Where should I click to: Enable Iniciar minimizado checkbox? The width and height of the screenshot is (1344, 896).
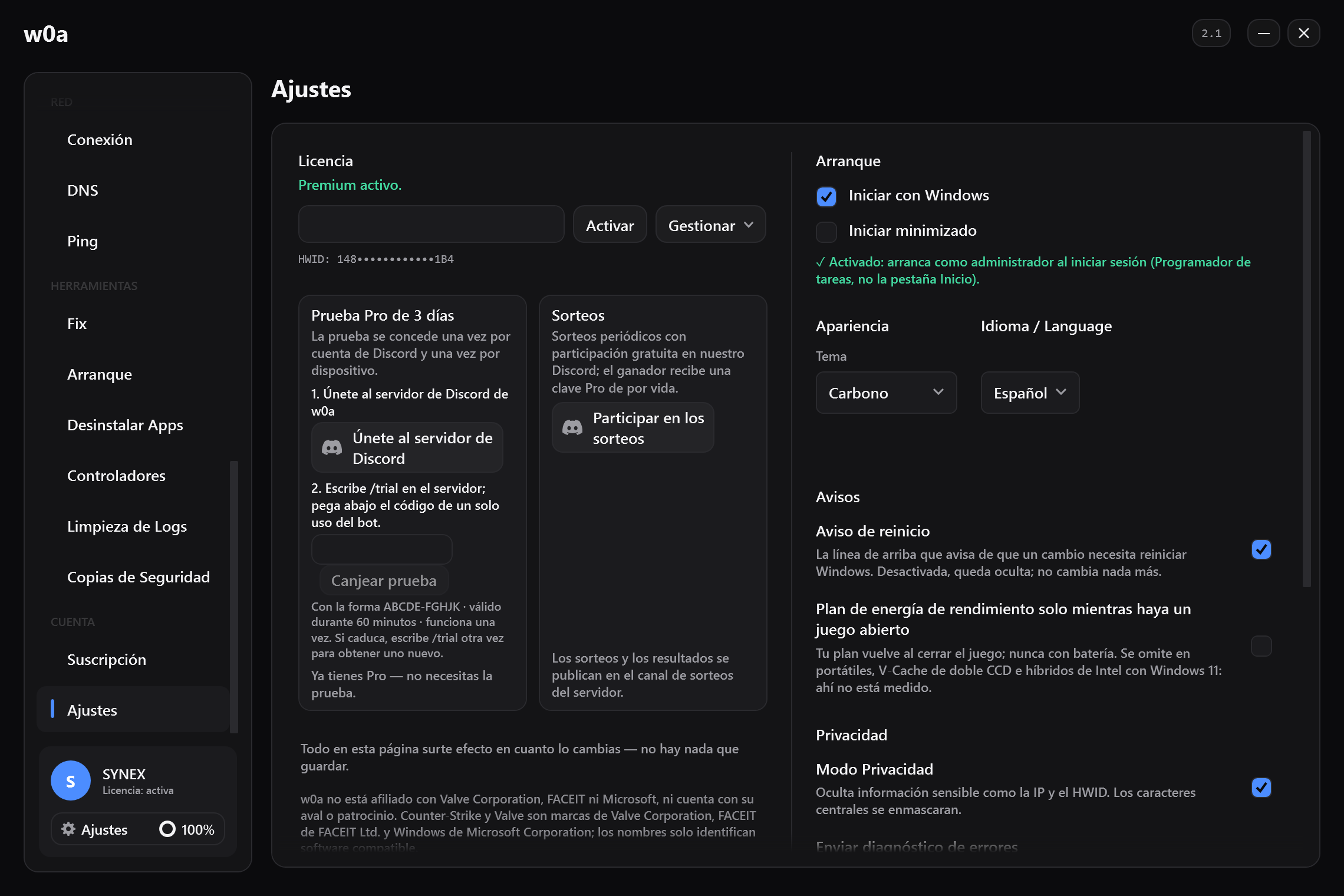[826, 232]
